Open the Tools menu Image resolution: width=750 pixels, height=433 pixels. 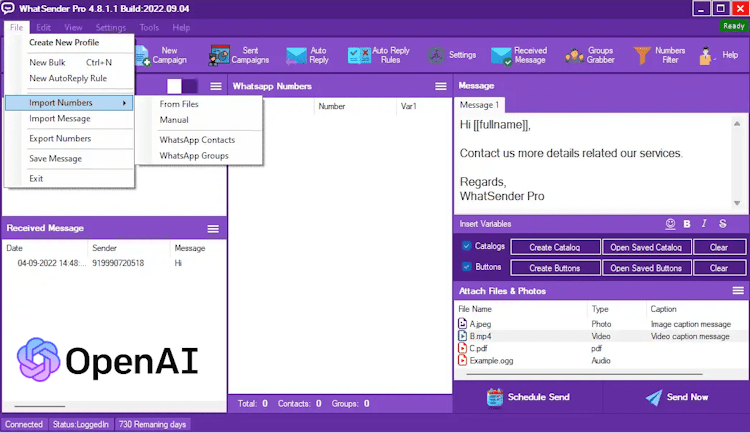149,27
